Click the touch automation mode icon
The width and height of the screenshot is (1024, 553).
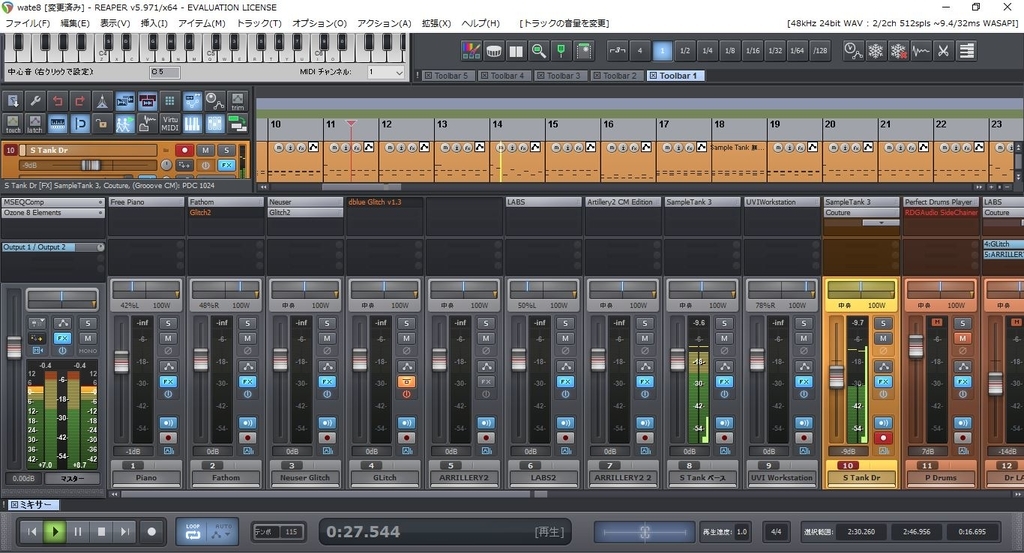(13, 123)
